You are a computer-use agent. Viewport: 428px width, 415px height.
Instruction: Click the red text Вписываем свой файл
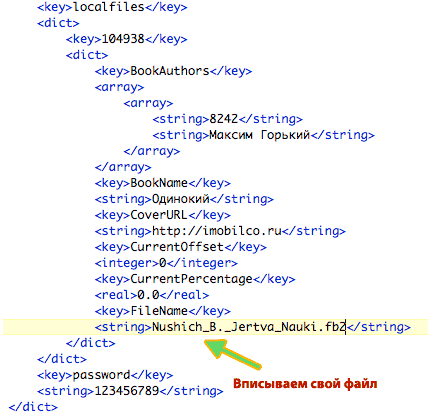tap(305, 384)
